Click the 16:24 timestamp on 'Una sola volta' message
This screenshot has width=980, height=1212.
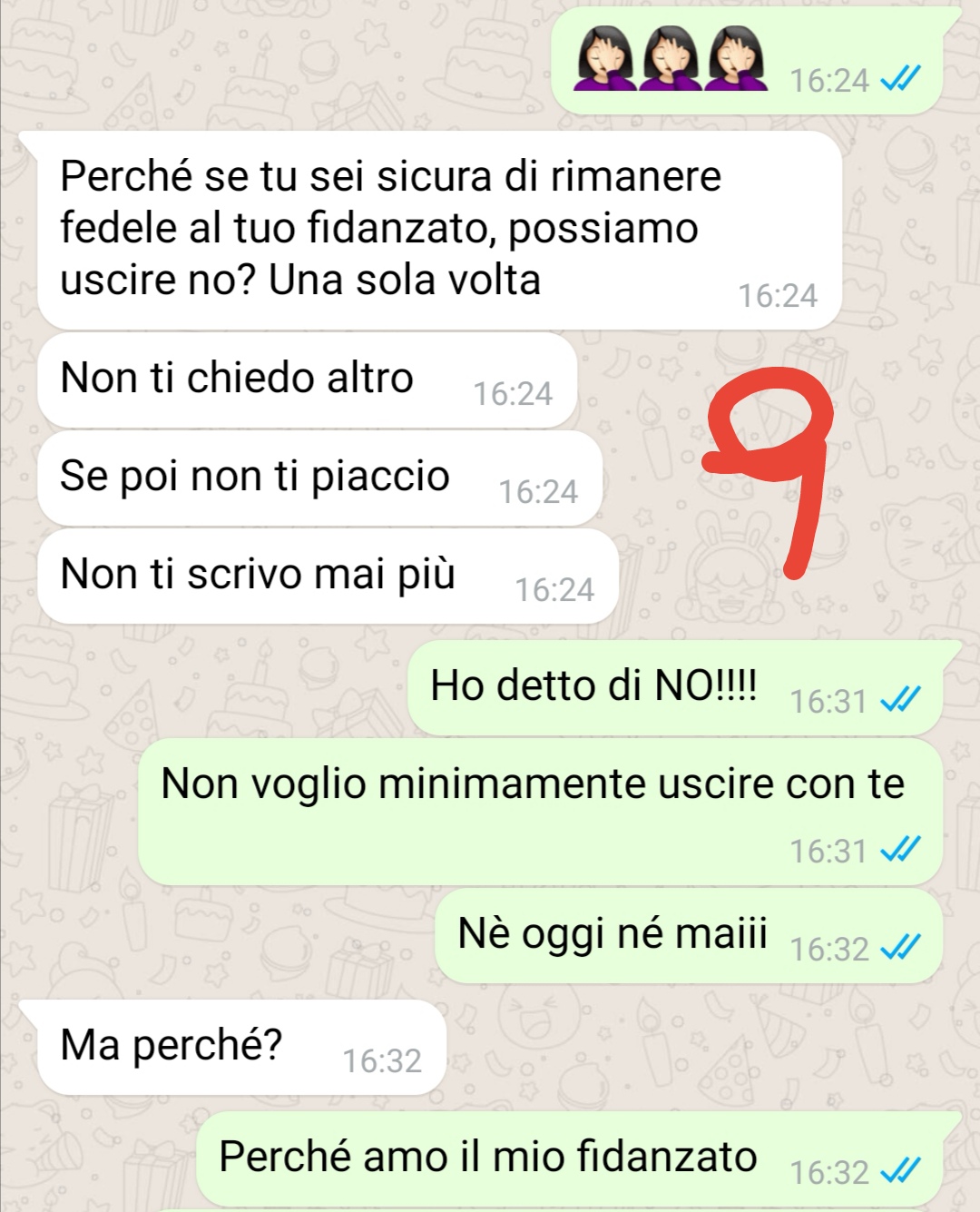click(778, 295)
